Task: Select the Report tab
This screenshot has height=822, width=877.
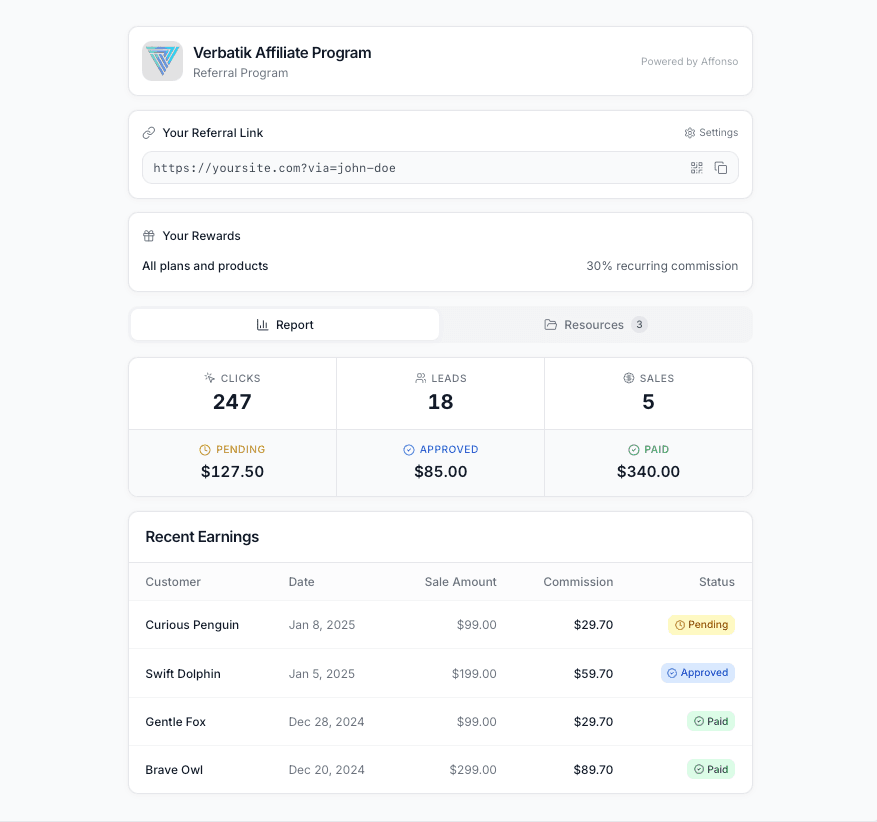Action: (x=284, y=324)
